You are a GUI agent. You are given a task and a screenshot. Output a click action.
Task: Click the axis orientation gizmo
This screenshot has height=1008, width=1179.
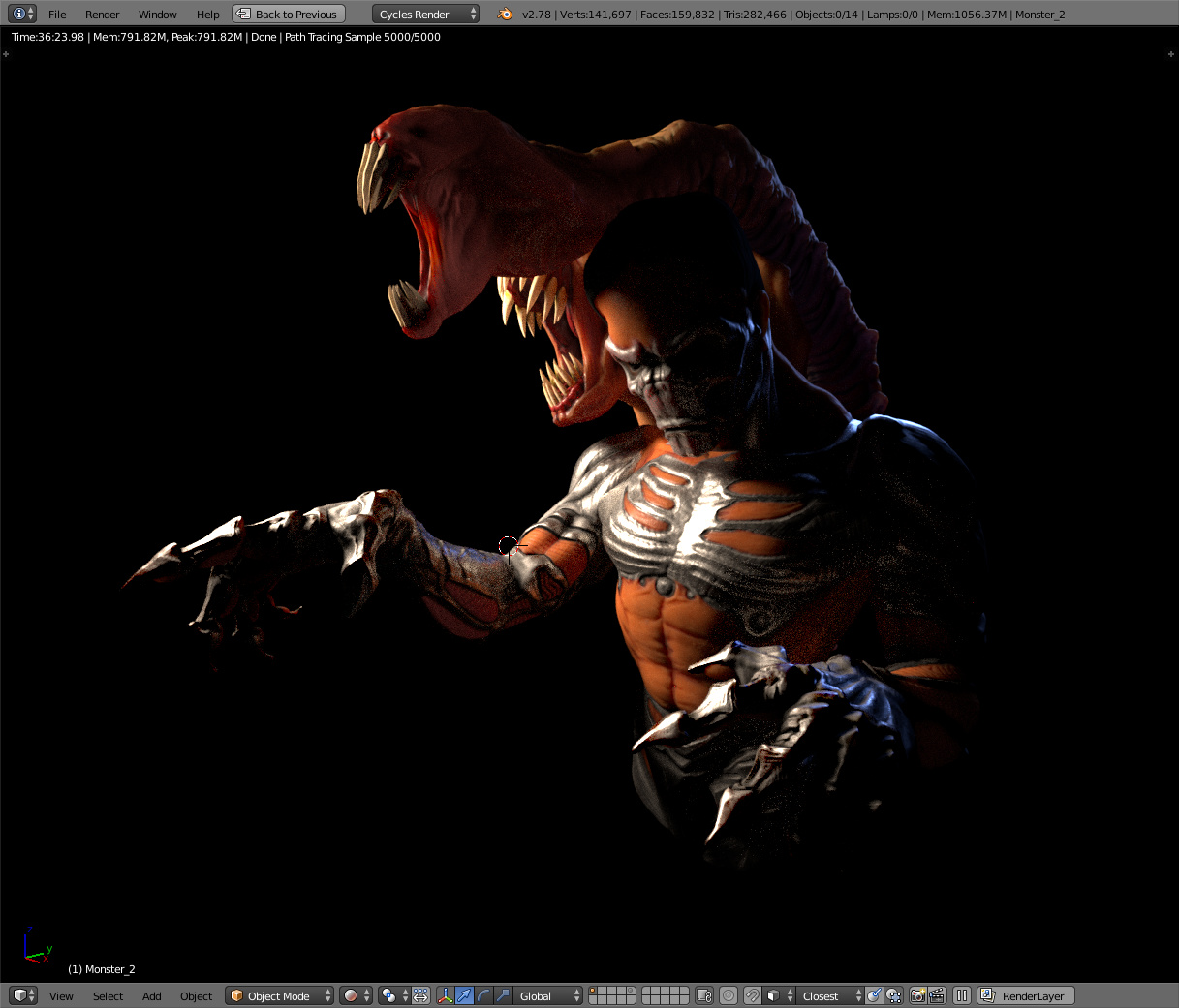pyautogui.click(x=37, y=945)
